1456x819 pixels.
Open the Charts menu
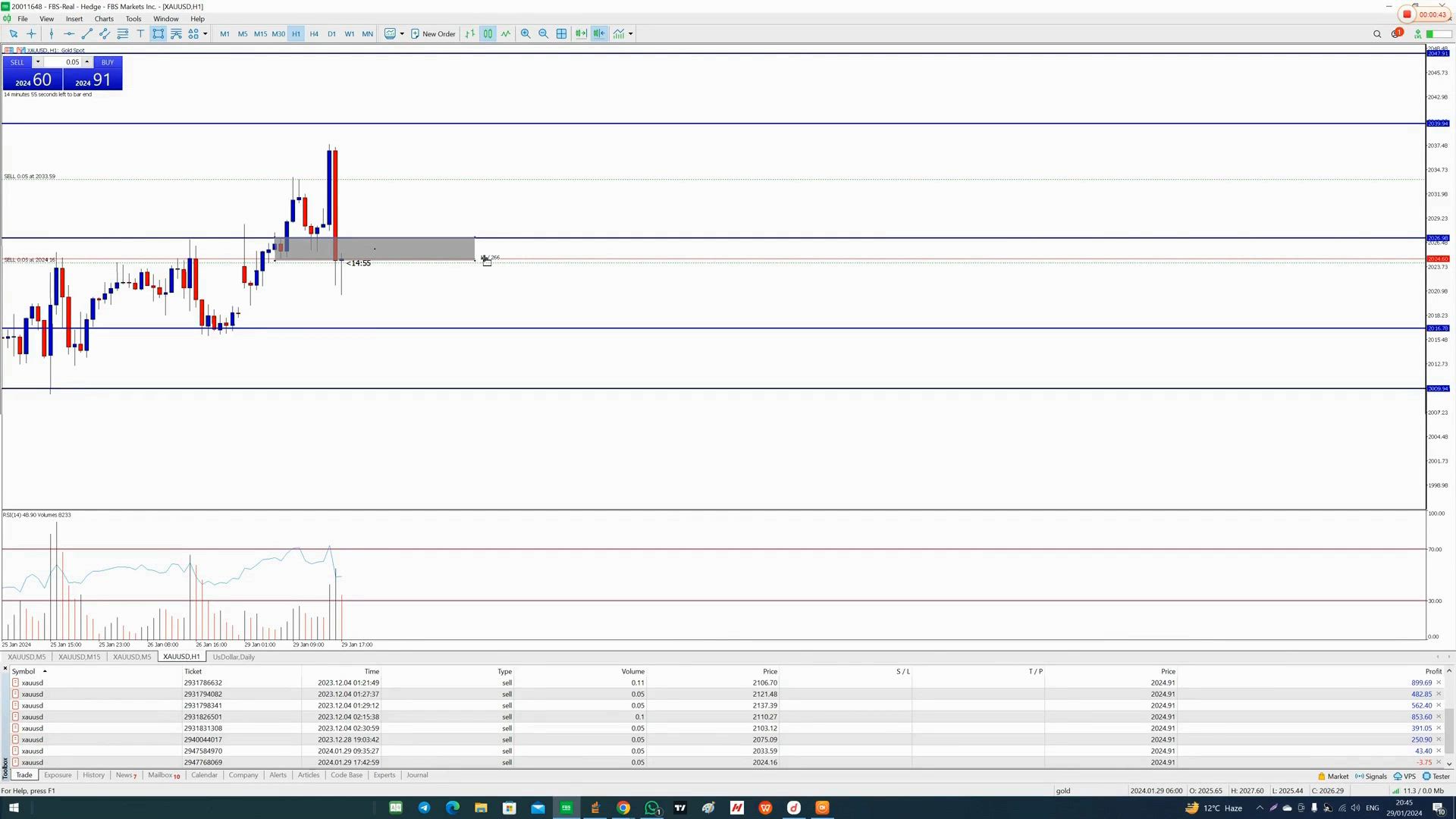[x=104, y=18]
